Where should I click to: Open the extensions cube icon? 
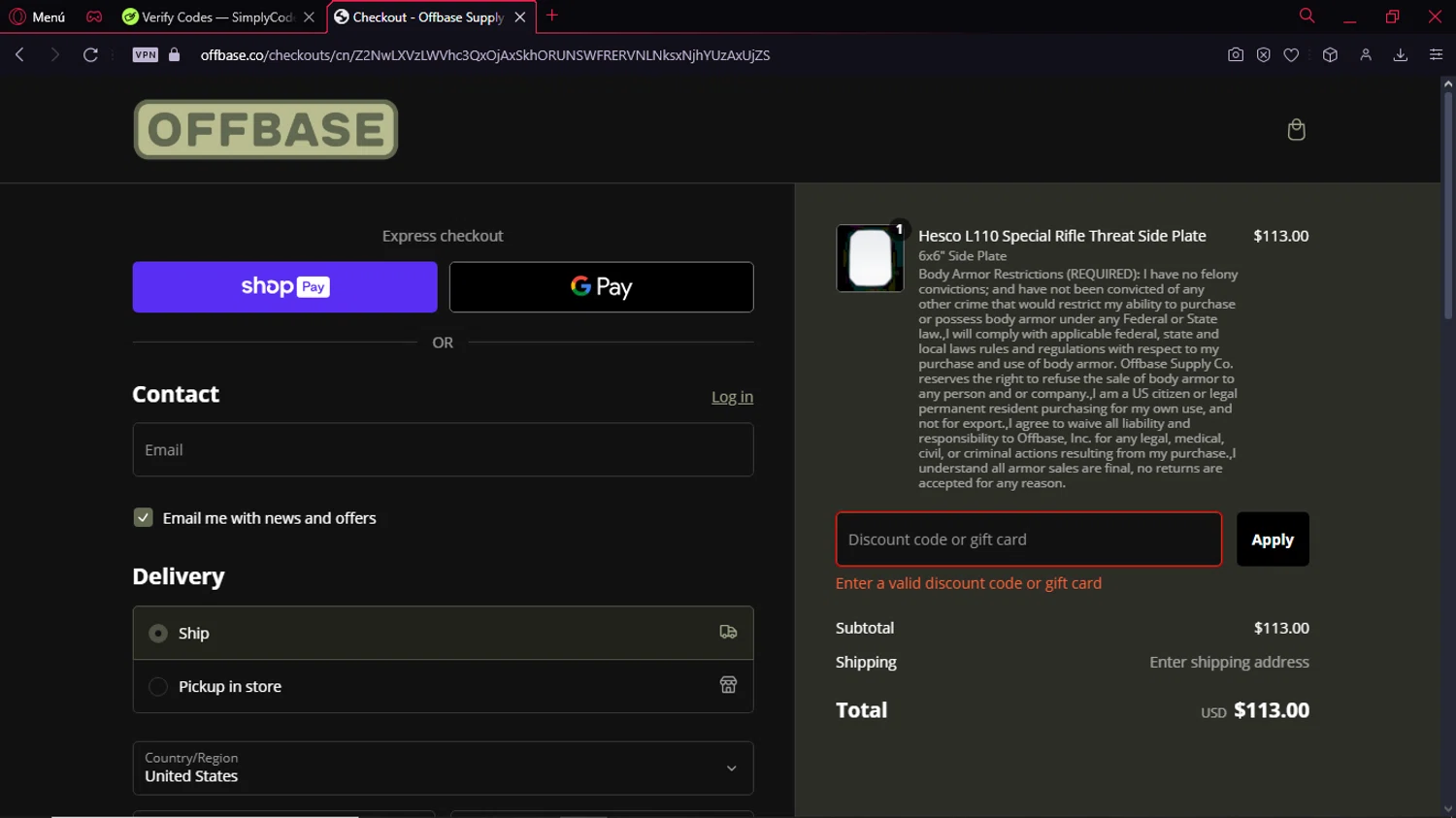1331,55
